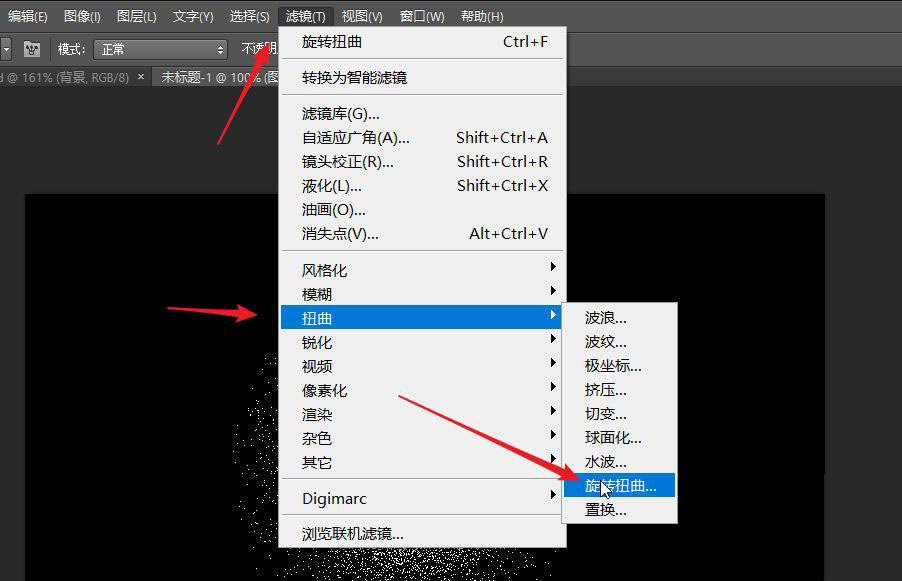Open the 图像(I) menu
Viewport: 902px width, 581px height.
click(x=82, y=17)
